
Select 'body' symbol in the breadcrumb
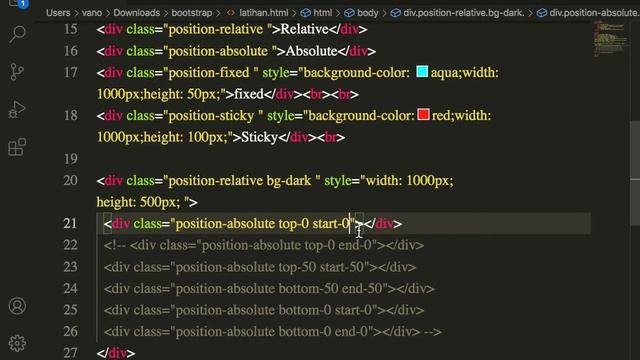coord(367,13)
